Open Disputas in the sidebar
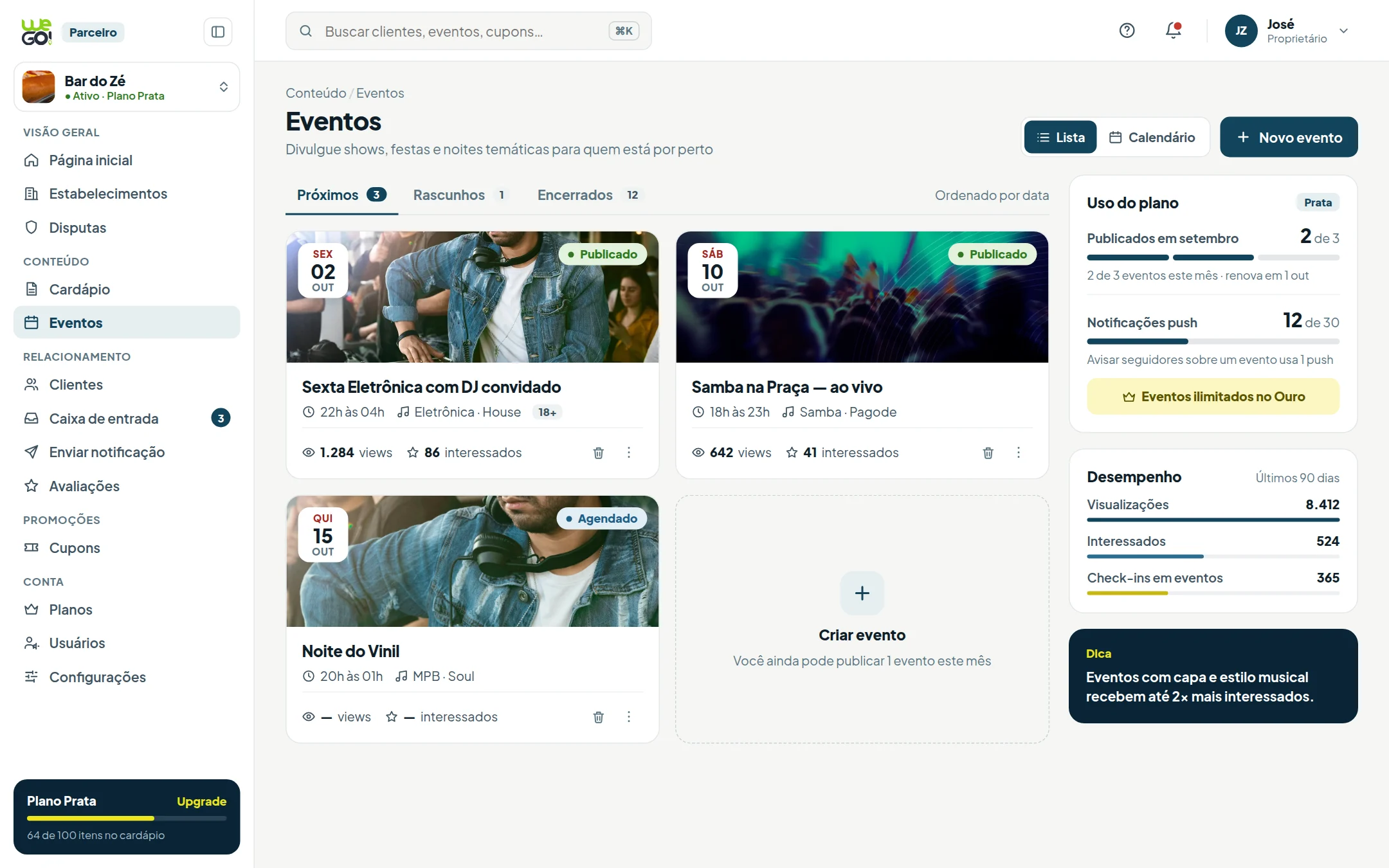The width and height of the screenshot is (1389, 868). tap(127, 228)
